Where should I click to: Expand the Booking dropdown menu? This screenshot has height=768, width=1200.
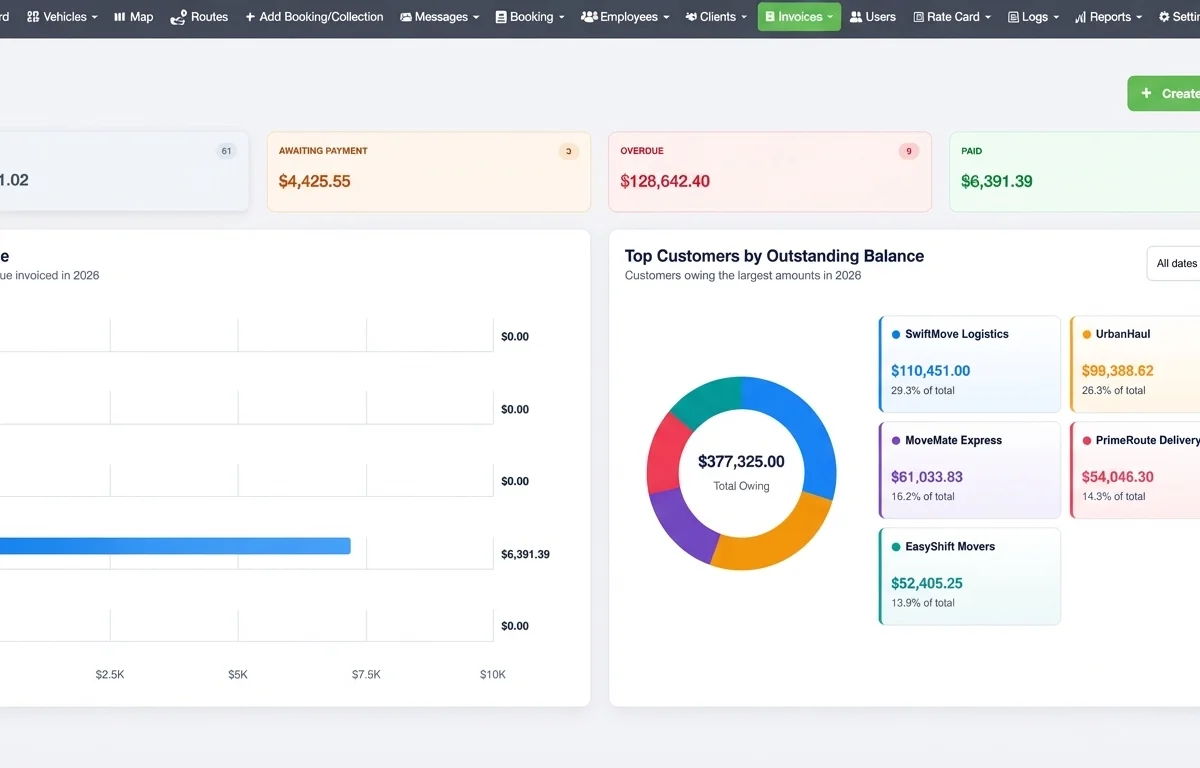[530, 17]
